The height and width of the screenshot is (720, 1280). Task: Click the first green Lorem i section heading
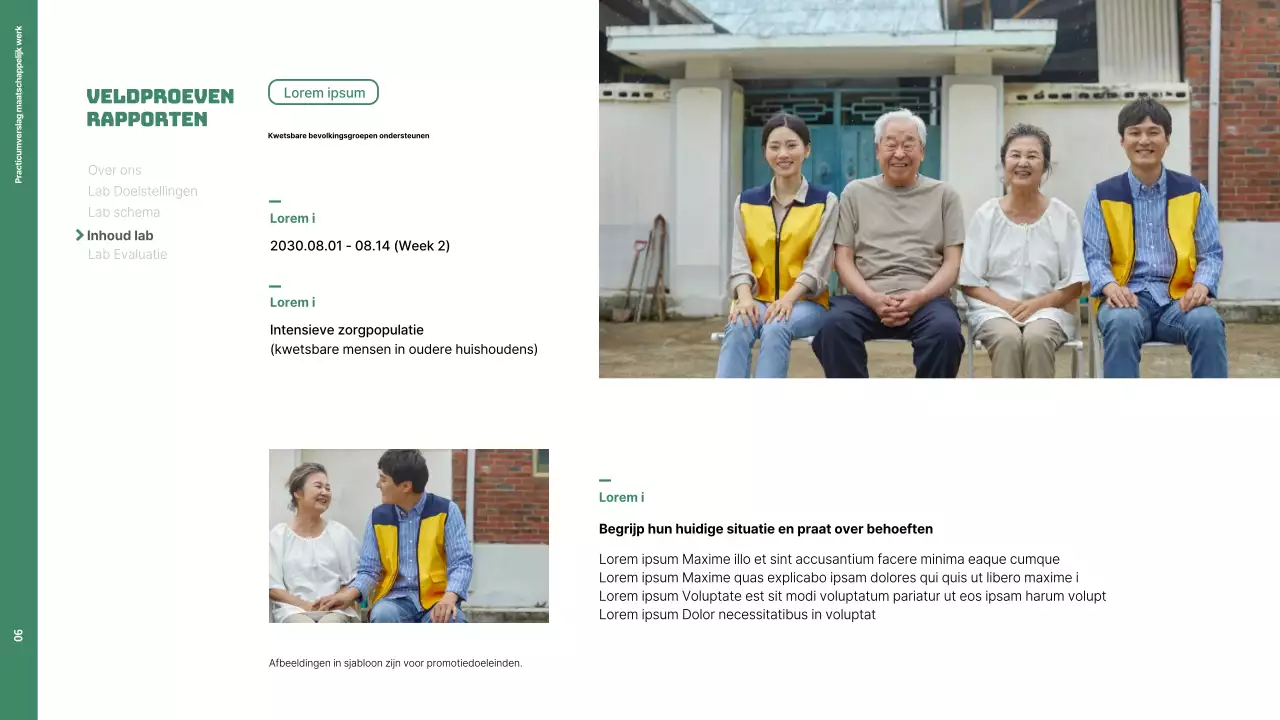292,218
